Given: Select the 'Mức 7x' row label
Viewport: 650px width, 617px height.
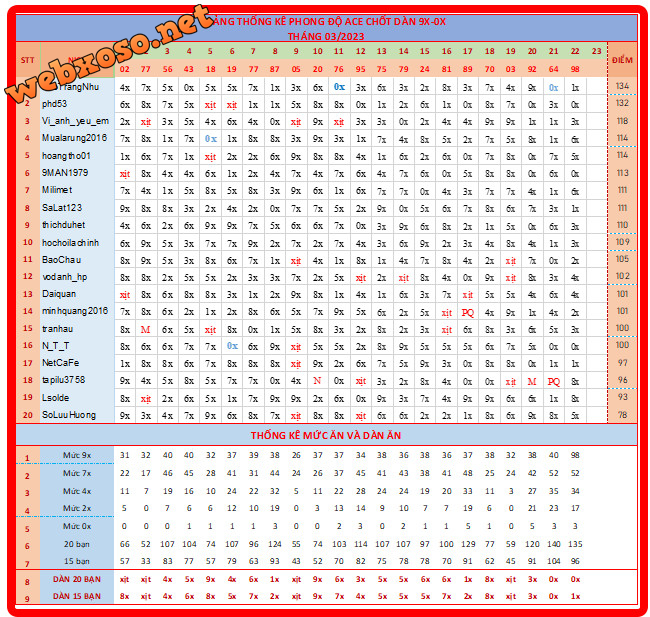Looking at the screenshot, I should click(77, 473).
